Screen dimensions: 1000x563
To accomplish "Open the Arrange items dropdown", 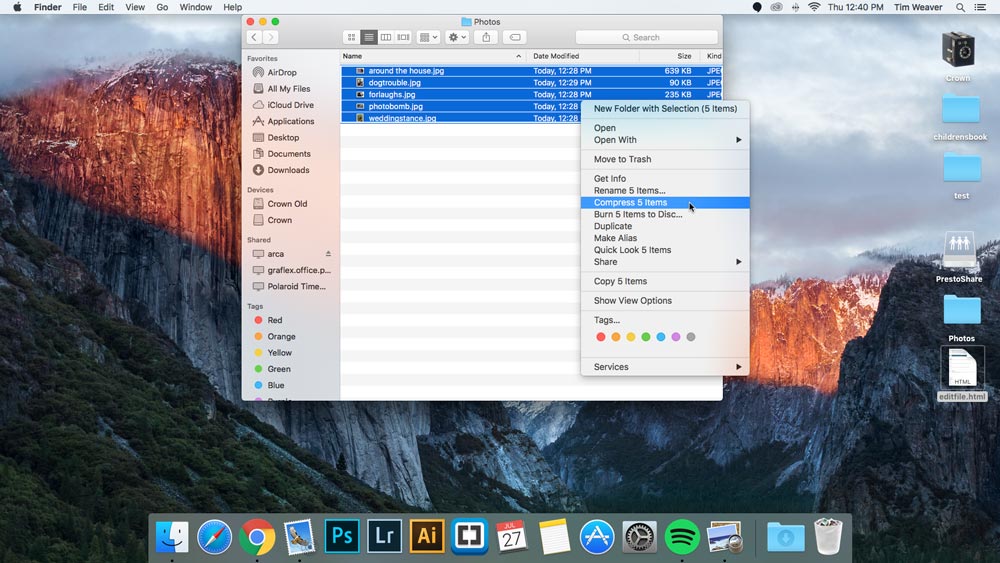I will click(x=428, y=37).
